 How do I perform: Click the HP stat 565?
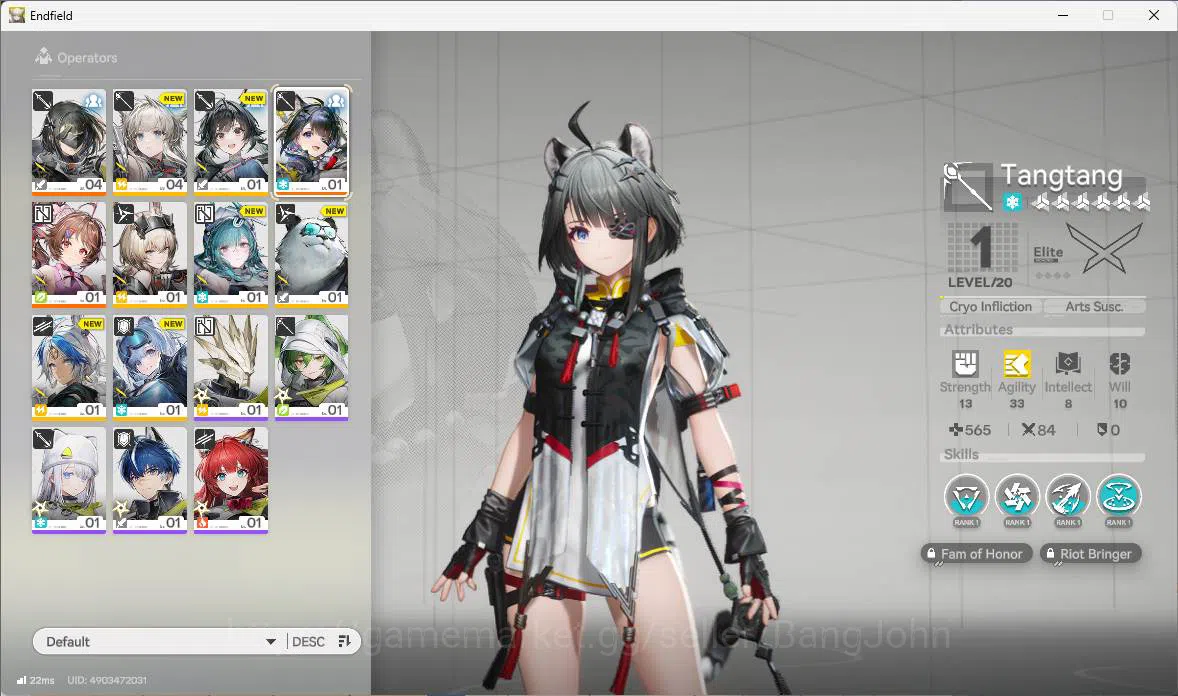tap(970, 430)
